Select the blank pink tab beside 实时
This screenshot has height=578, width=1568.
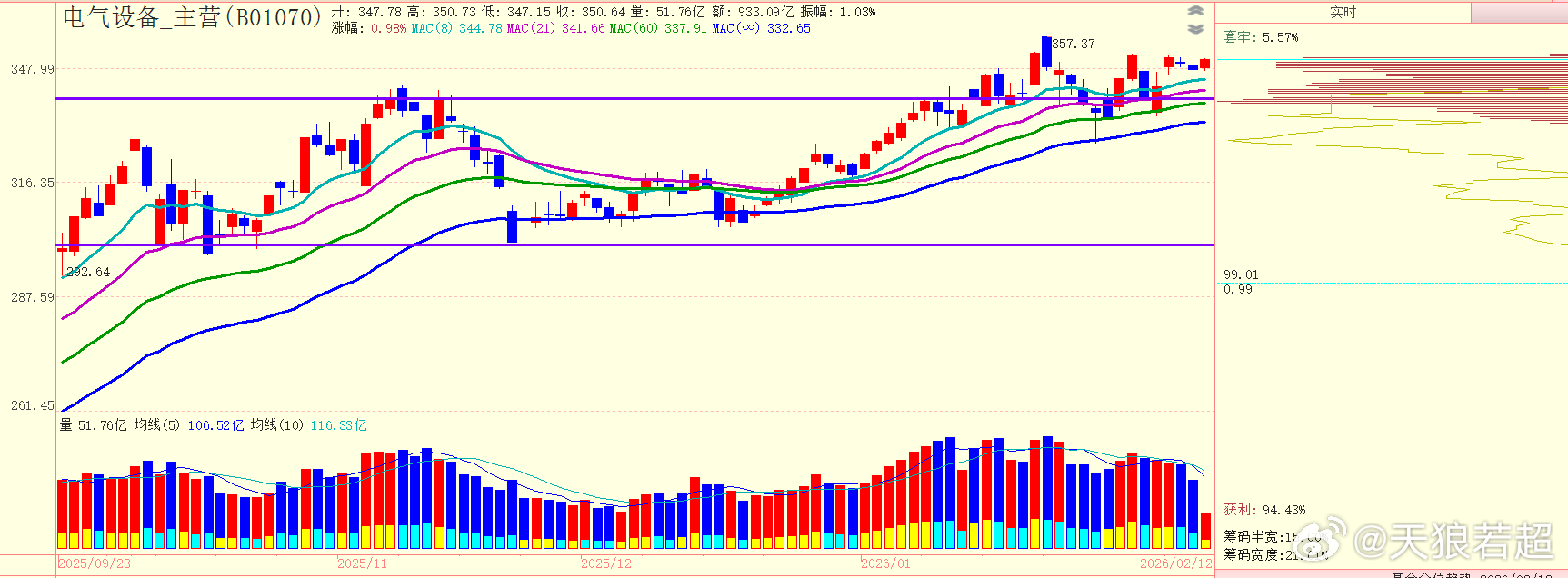point(1519,13)
